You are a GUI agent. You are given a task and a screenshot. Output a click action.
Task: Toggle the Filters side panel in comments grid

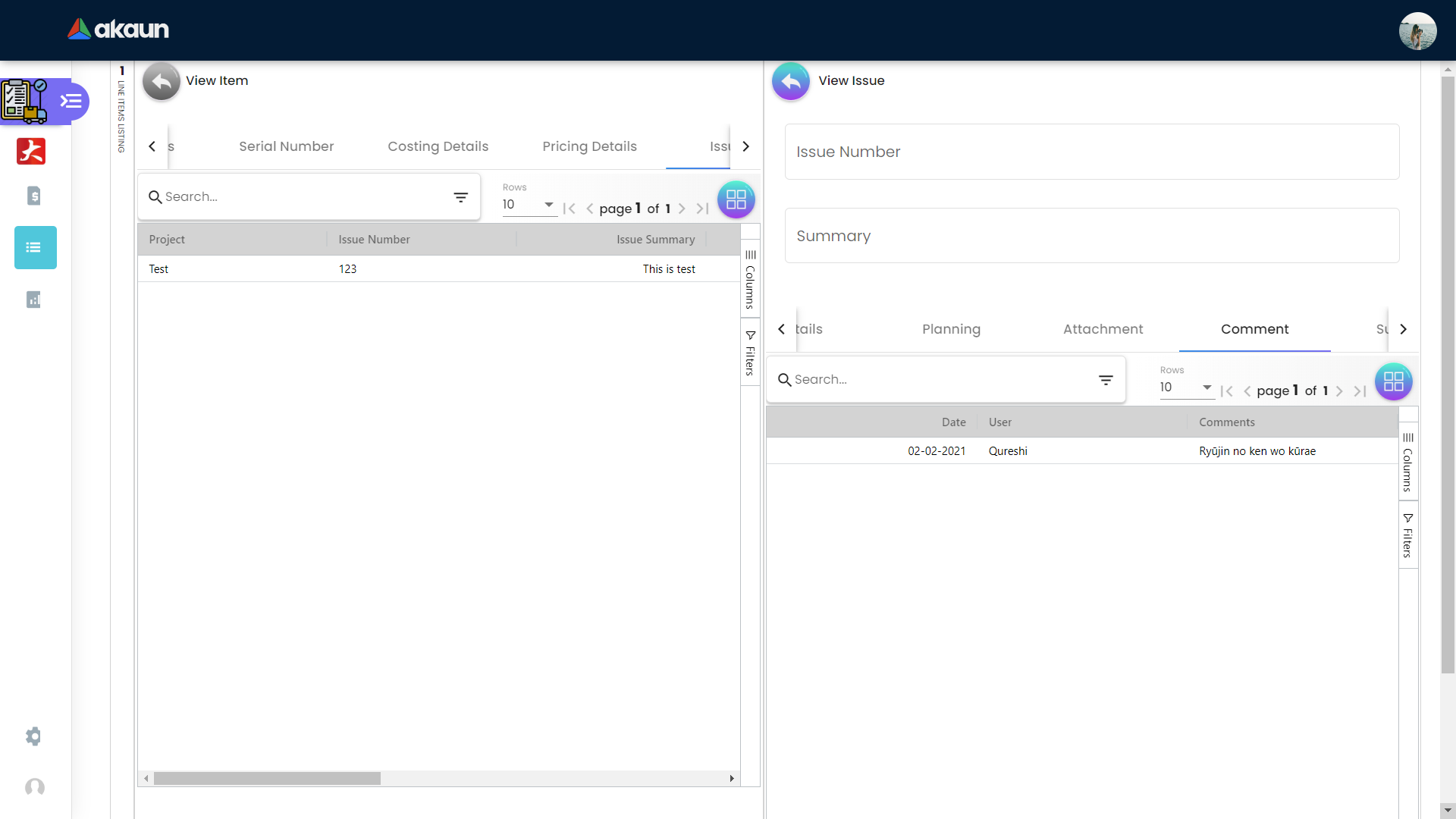(1407, 535)
